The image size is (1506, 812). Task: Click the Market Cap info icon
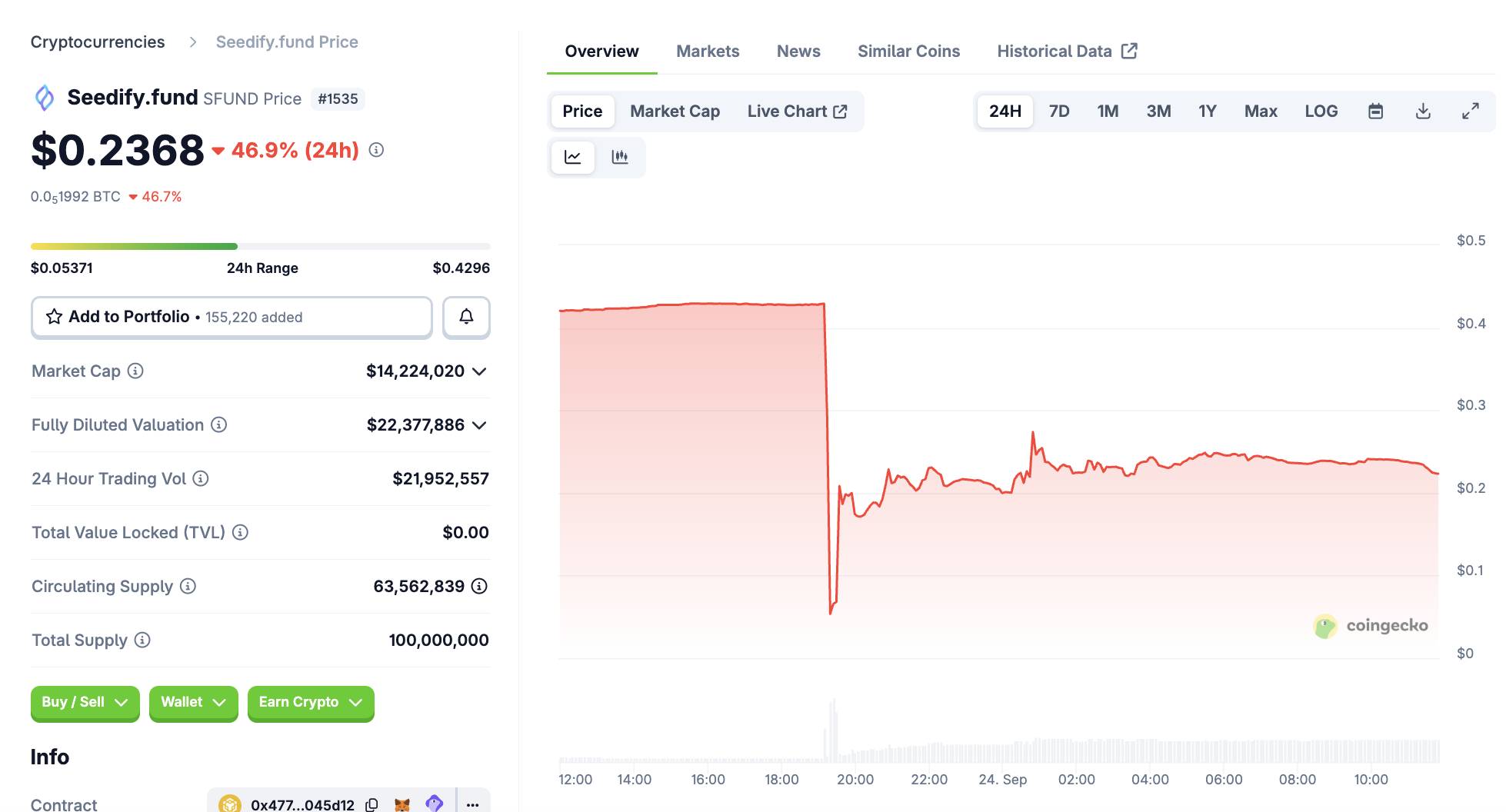pos(135,371)
